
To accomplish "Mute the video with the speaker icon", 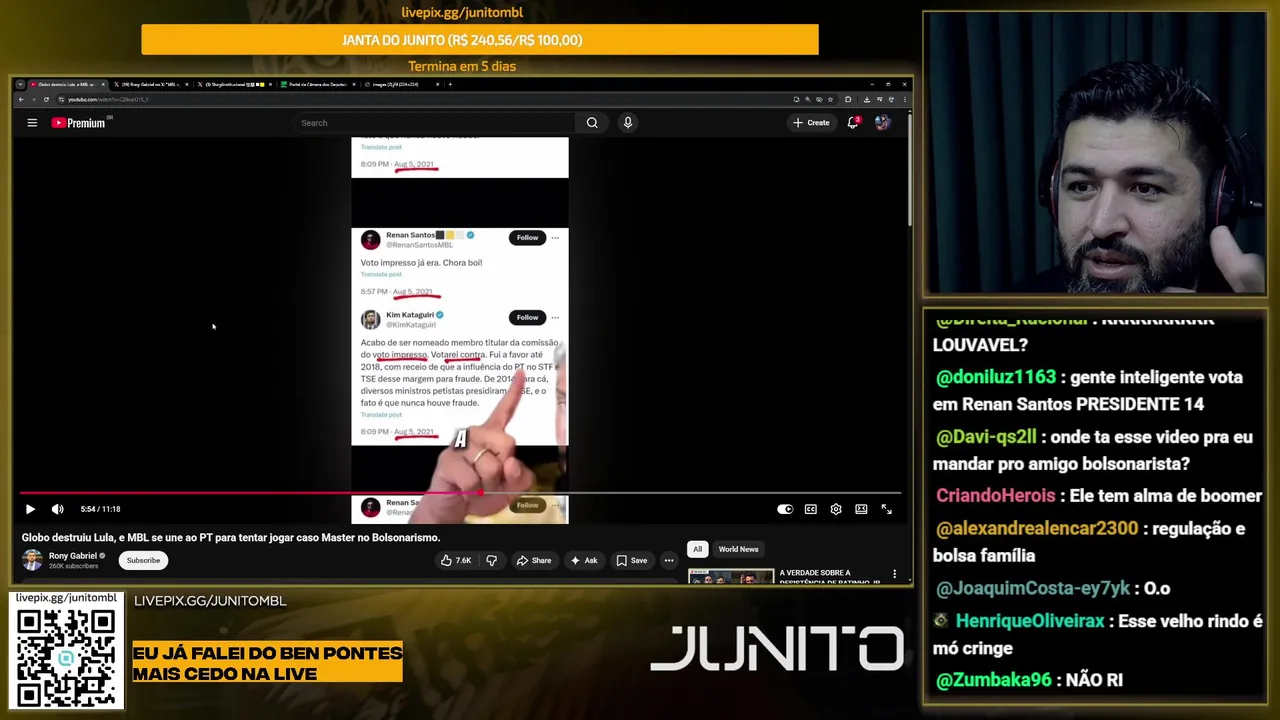I will coord(58,509).
